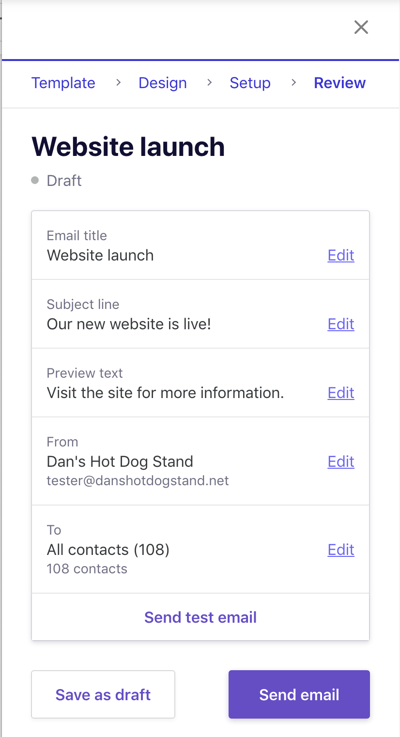Screen dimensions: 400x737
Task: Click chevron between Template and Design
Action: (118, 83)
